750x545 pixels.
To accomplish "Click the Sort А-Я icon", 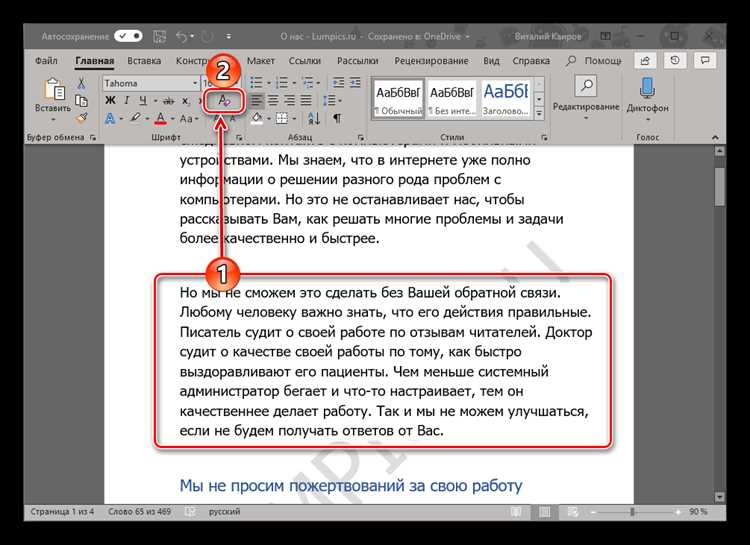I will (x=314, y=118).
